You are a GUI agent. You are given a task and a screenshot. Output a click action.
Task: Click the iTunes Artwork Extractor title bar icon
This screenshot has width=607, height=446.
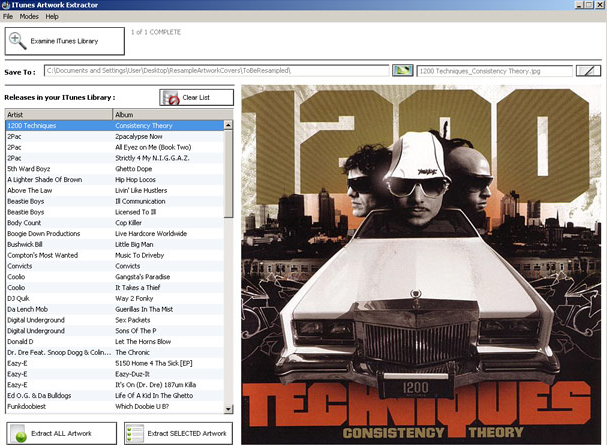[5, 5]
